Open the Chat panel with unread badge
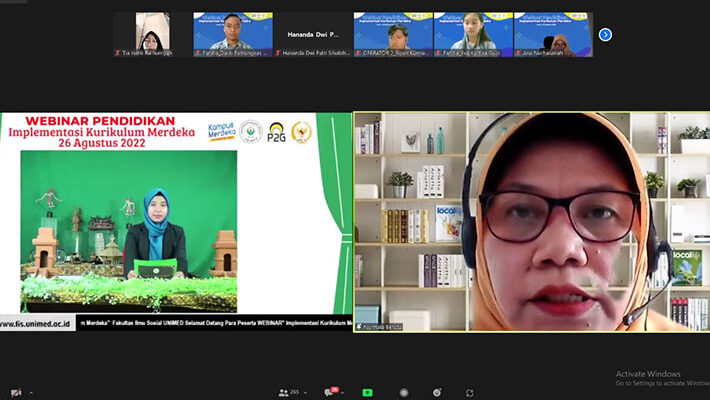Viewport: 710px width, 400px height. (331, 393)
